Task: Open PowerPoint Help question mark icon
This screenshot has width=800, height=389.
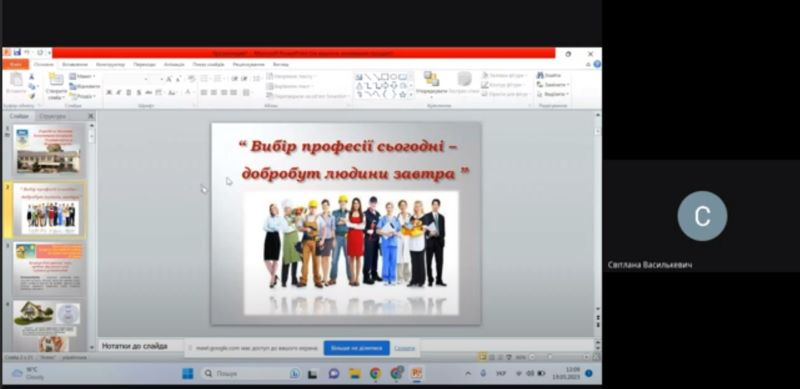Action: [596, 64]
